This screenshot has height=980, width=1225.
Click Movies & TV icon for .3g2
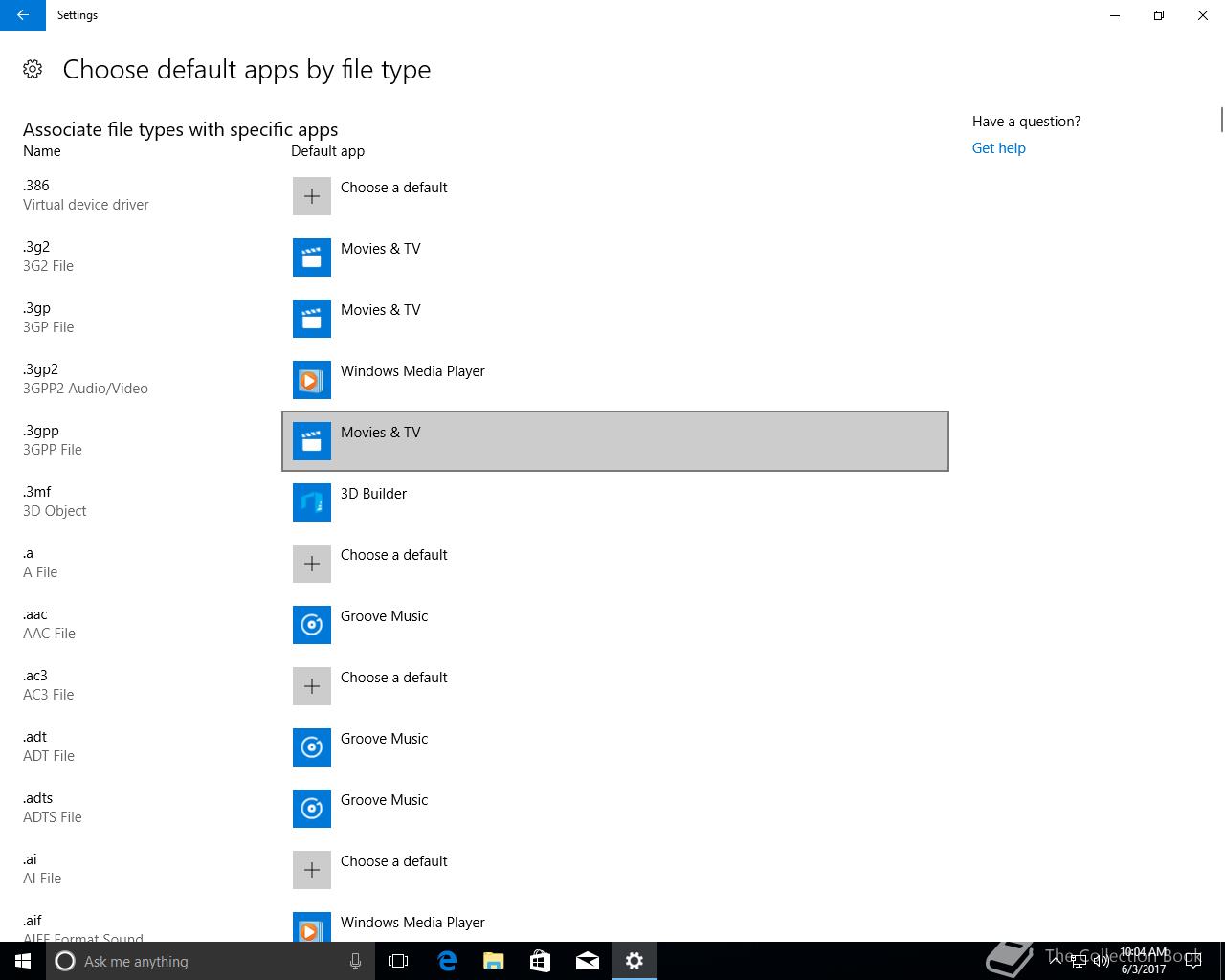[312, 257]
